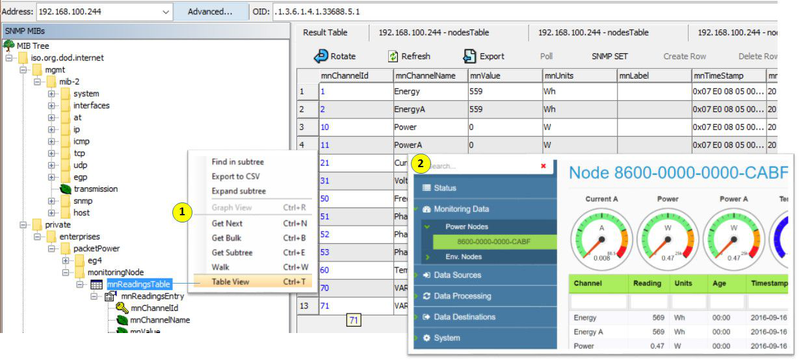
Task: Click the Advanced... button
Action: point(210,11)
